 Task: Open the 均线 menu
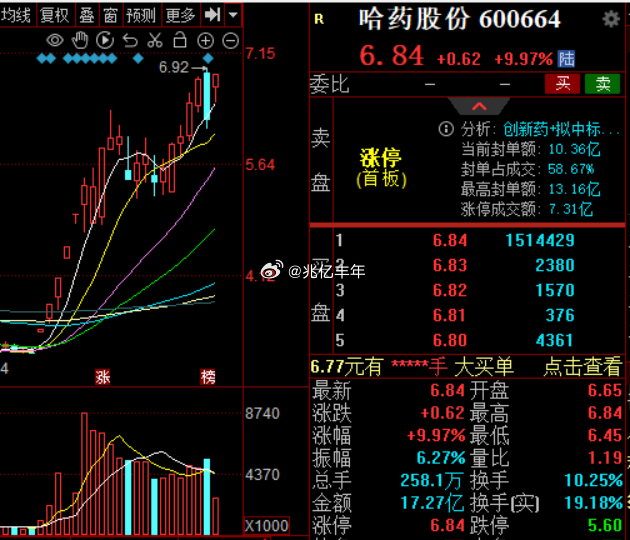pyautogui.click(x=16, y=15)
